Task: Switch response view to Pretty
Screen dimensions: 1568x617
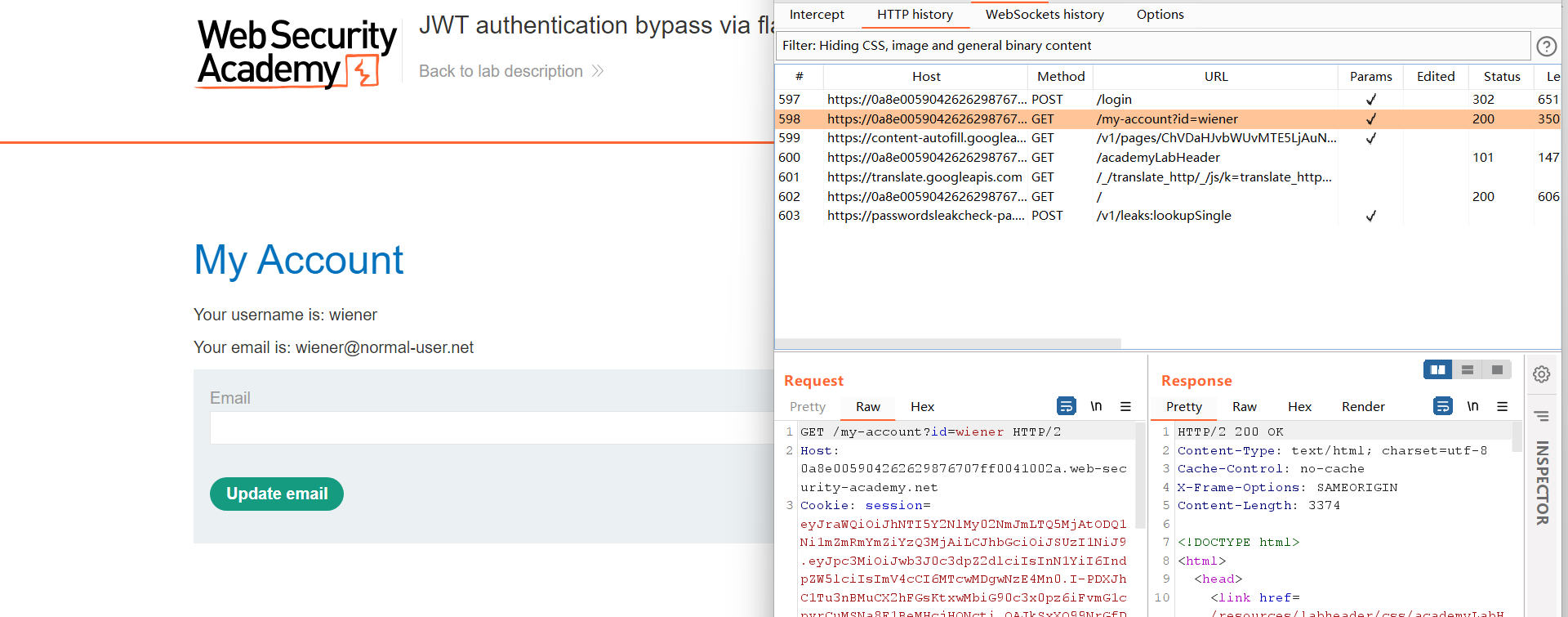Action: [1183, 407]
